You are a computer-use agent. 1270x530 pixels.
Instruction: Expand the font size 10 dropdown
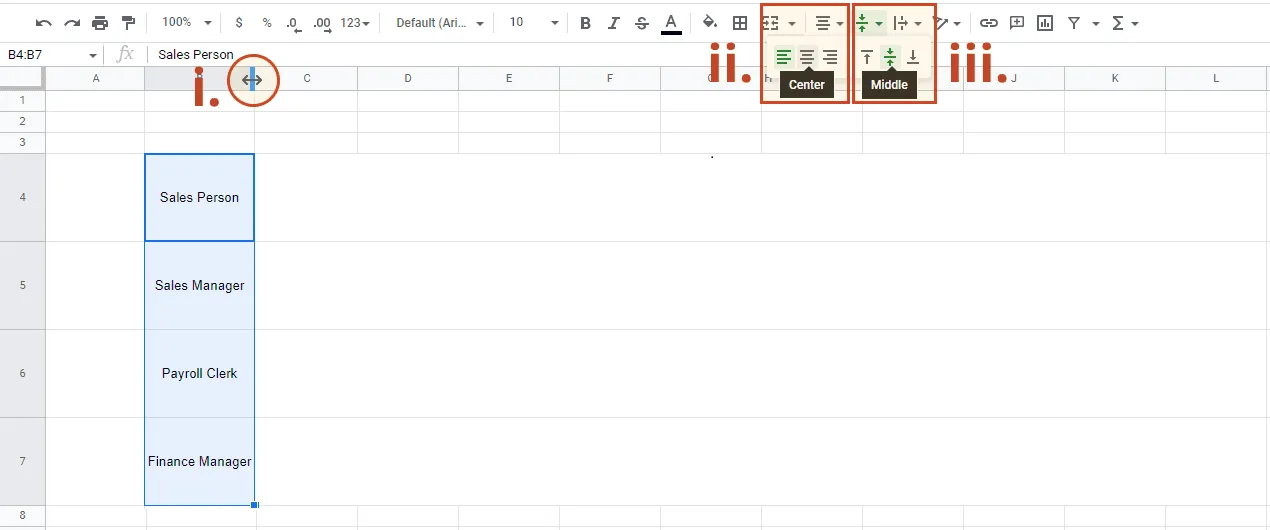coord(534,22)
